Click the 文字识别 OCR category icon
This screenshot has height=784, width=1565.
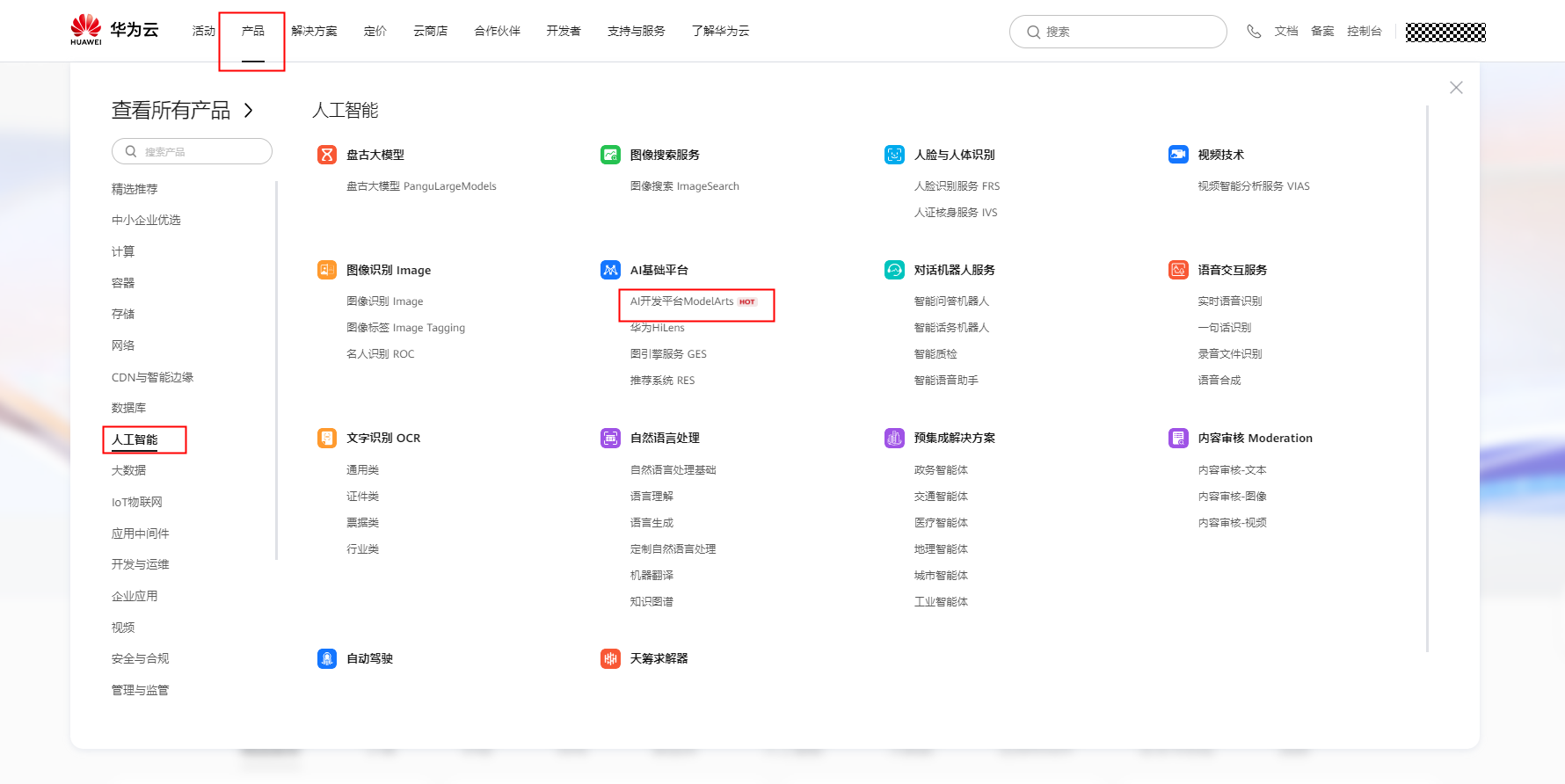click(327, 438)
